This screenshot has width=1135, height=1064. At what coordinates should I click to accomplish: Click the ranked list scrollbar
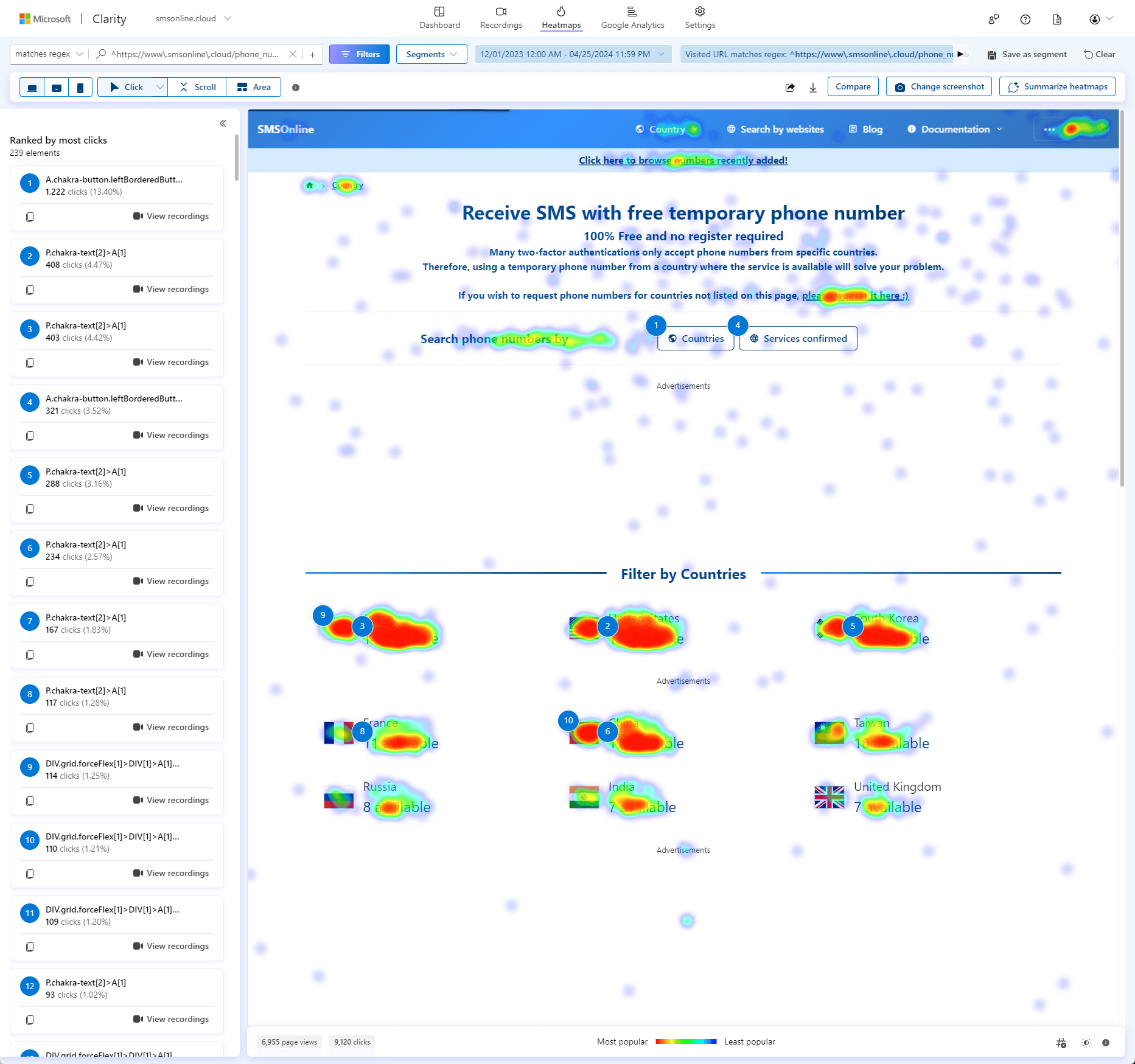pos(237,158)
